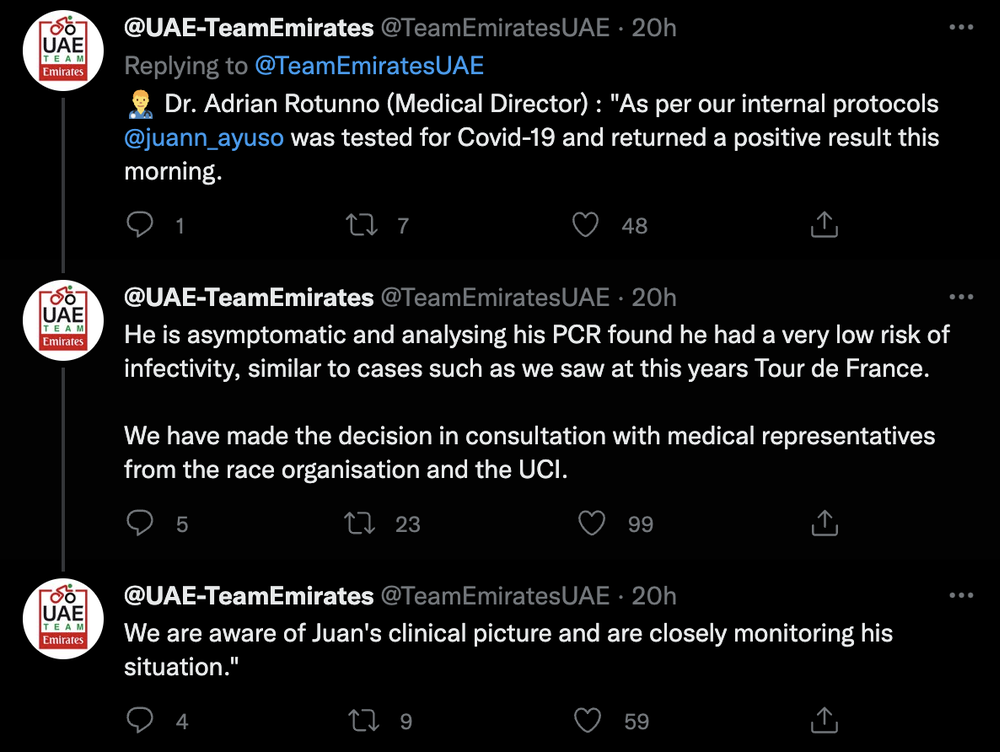
Task: Open @TeamEmiratesUAE in Replying to line
Action: [x=369, y=66]
